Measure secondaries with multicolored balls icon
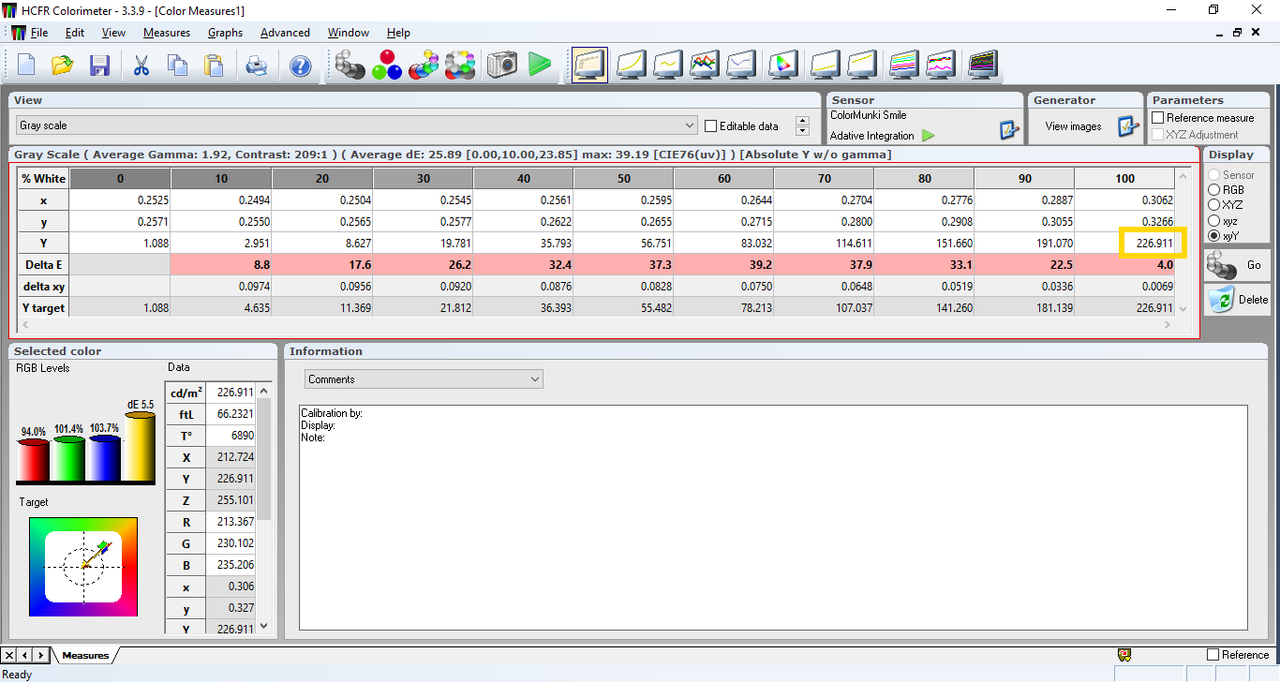 click(x=424, y=65)
